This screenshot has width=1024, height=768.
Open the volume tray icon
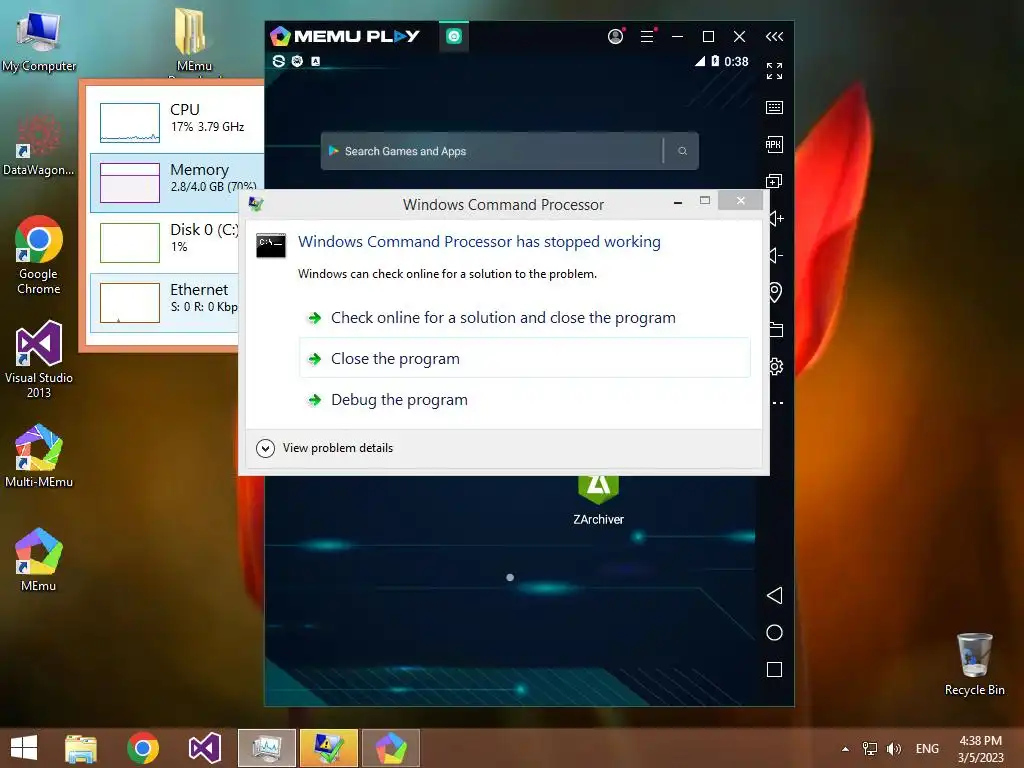pos(893,748)
